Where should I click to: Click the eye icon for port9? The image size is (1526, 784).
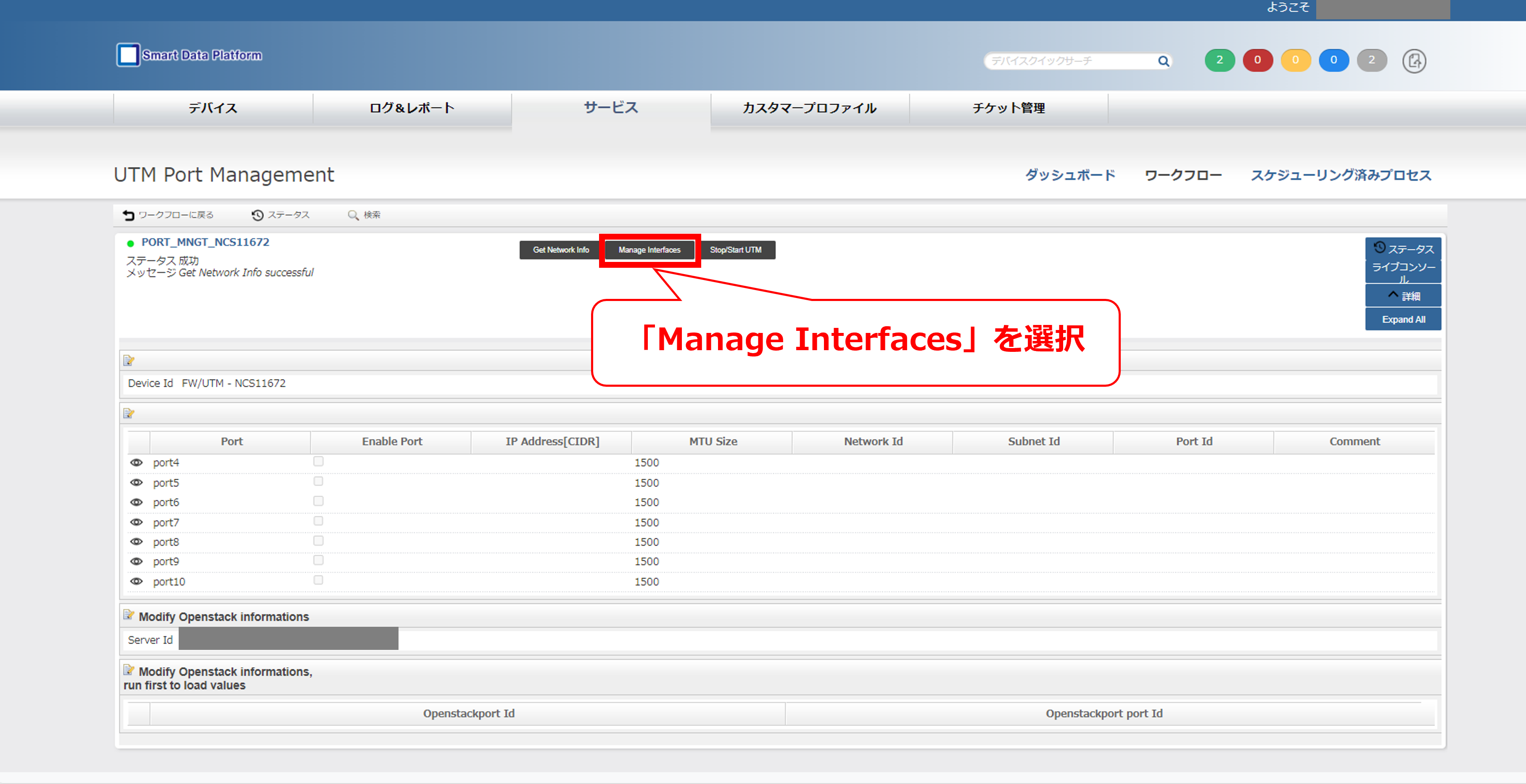click(136, 561)
